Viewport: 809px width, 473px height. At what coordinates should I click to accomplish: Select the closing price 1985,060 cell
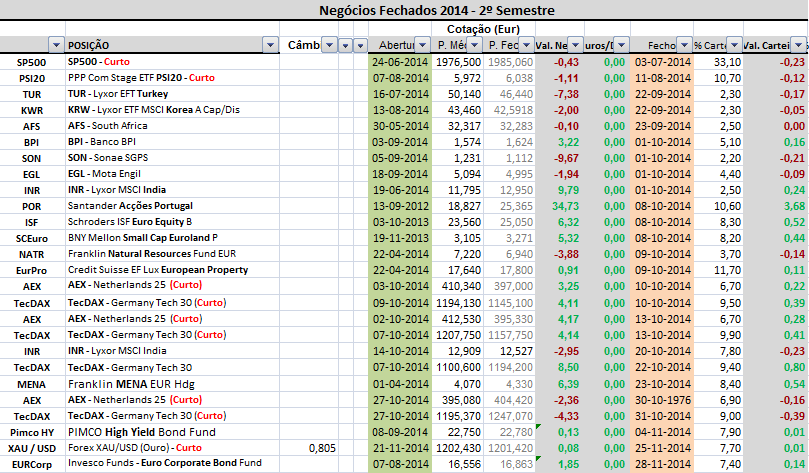pos(509,62)
